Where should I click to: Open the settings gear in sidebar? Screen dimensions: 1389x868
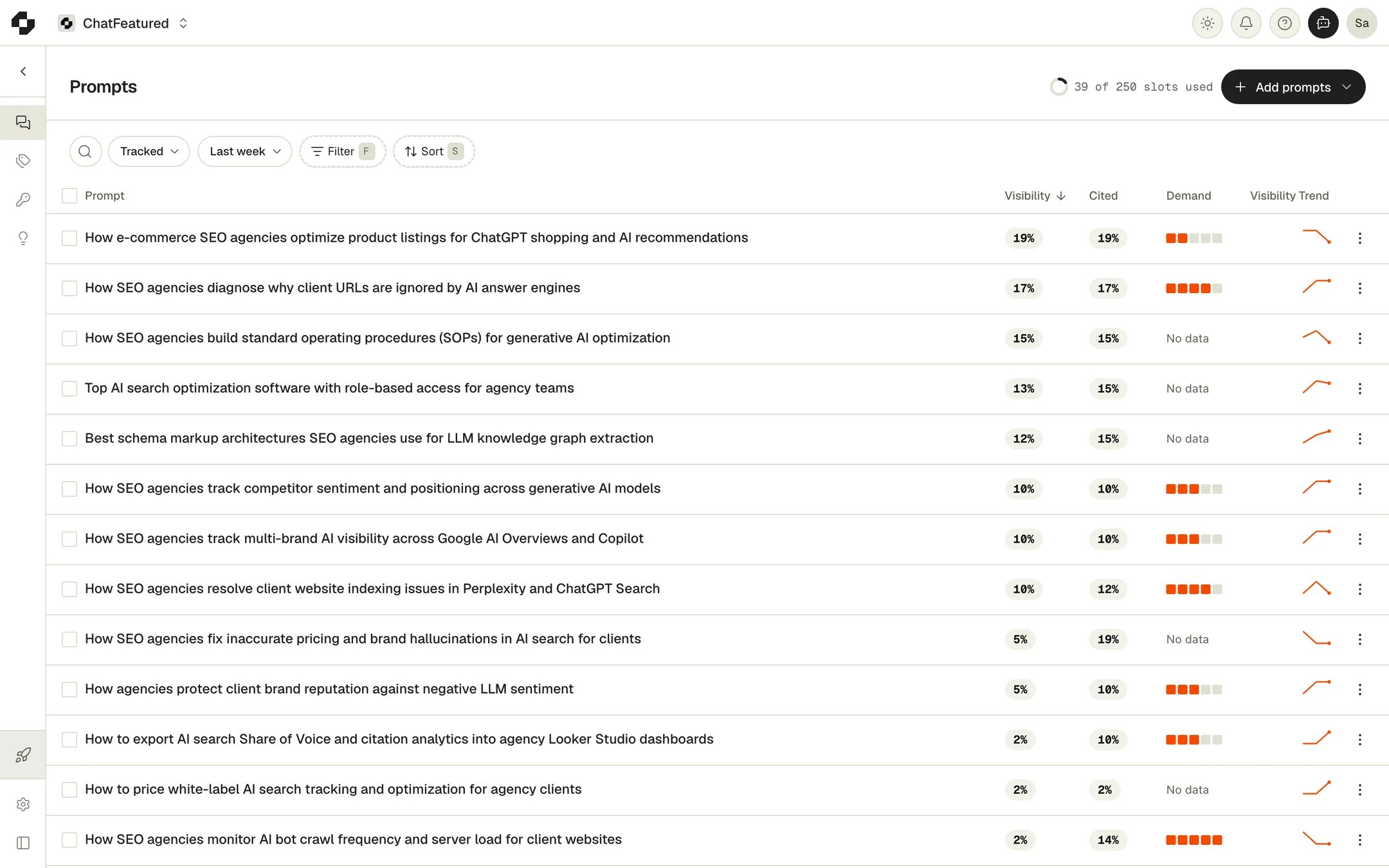pyautogui.click(x=23, y=804)
